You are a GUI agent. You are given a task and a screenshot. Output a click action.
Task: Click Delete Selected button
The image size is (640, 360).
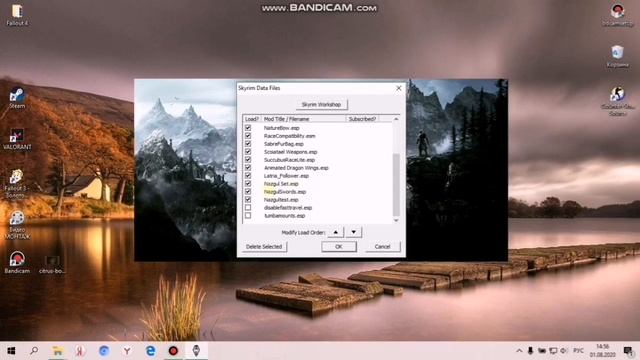pyautogui.click(x=264, y=247)
